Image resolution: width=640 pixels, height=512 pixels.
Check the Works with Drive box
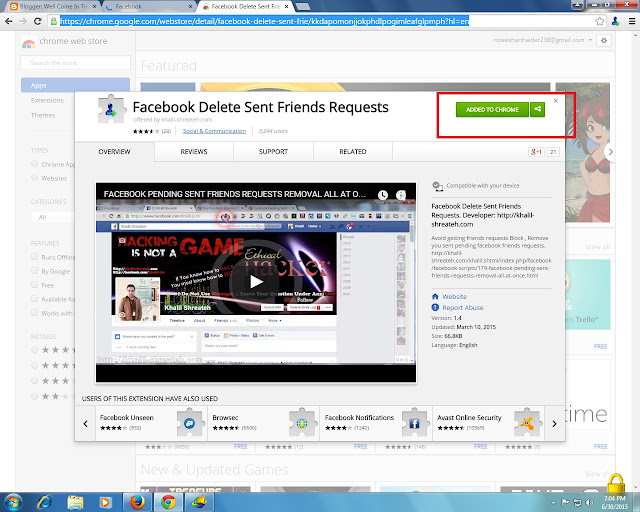(x=35, y=313)
